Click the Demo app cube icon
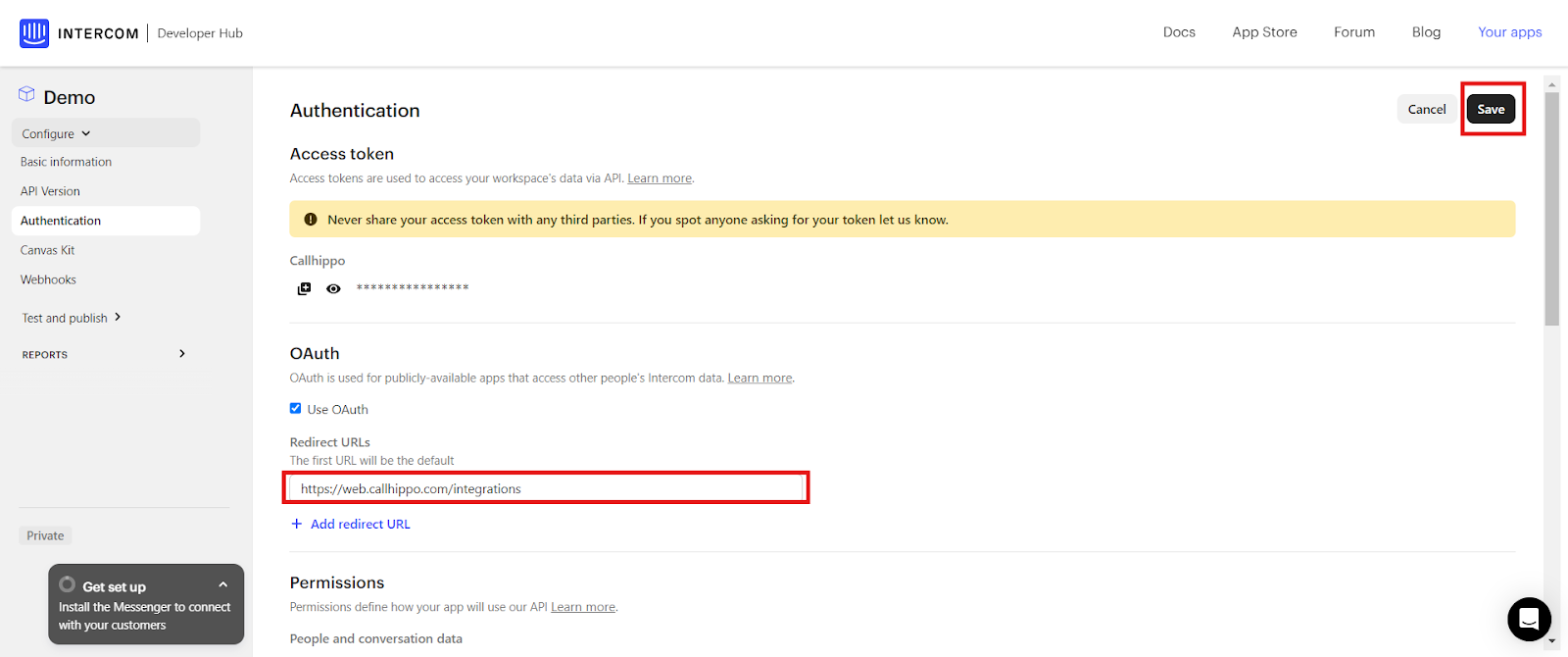Screen dimensions: 1568x657 [26, 94]
